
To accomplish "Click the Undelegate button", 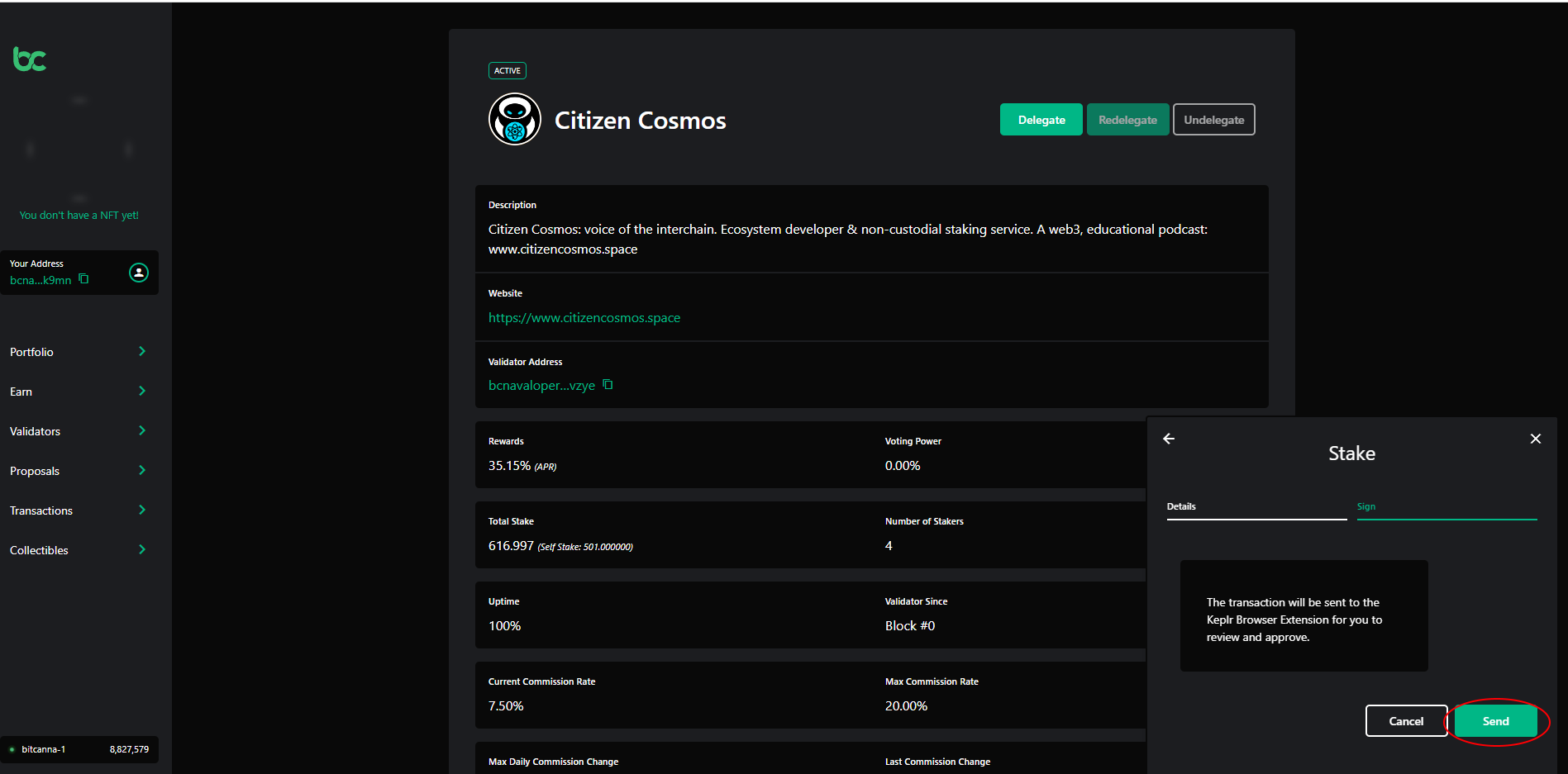I will click(1213, 120).
